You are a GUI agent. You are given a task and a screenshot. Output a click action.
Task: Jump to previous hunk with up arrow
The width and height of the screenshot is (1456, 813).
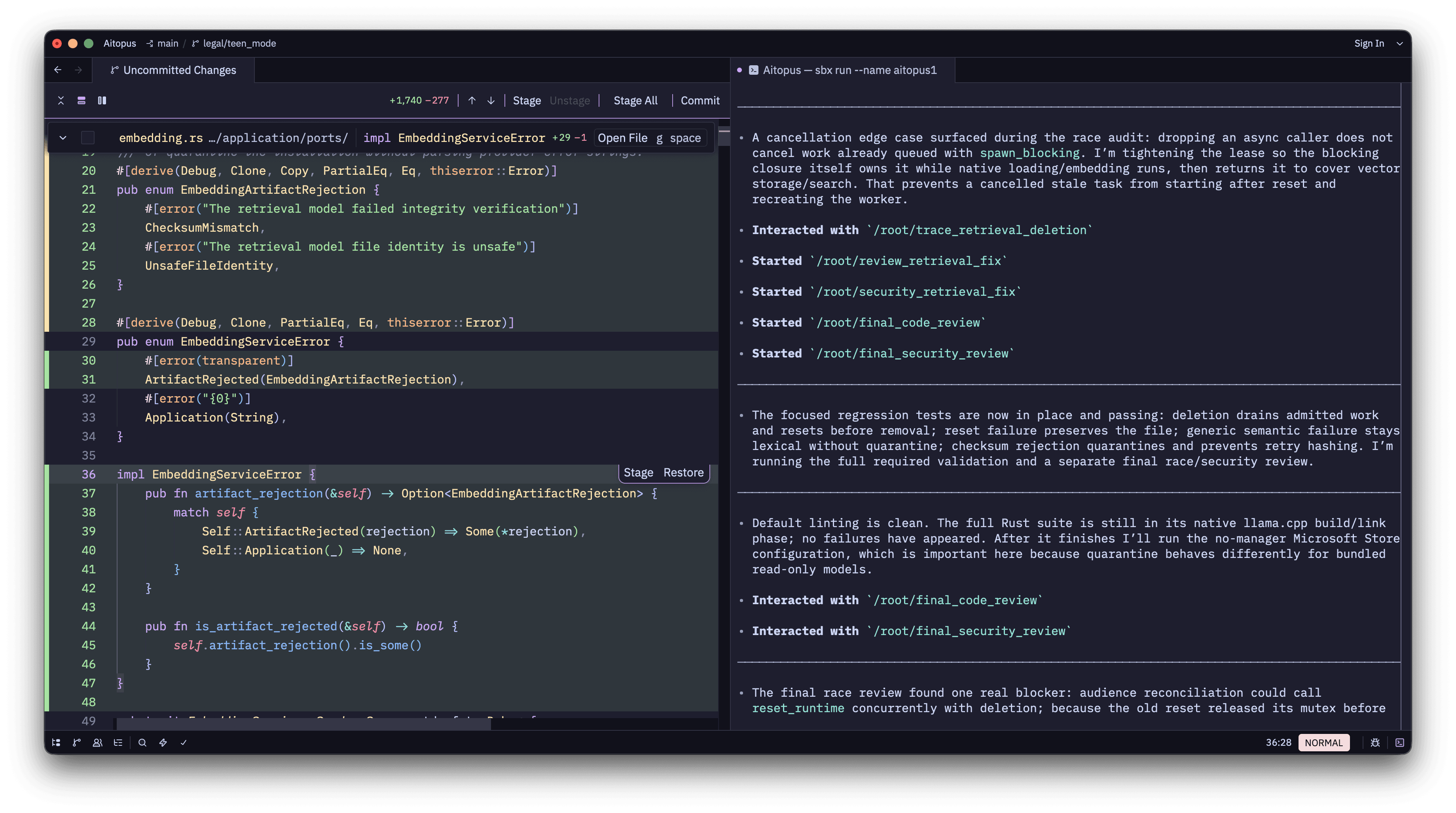pos(472,100)
